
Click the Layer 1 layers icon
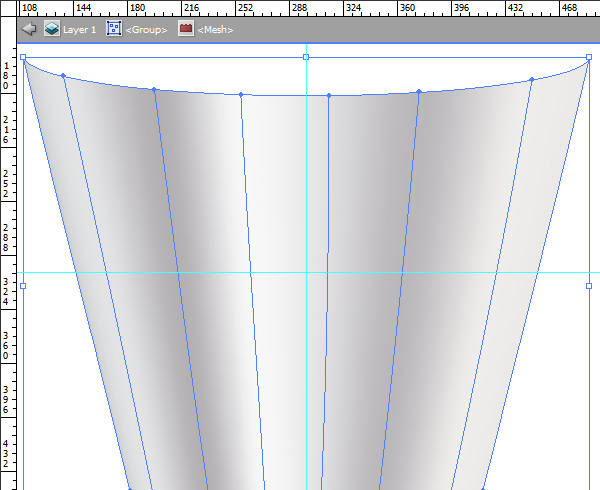click(x=52, y=29)
